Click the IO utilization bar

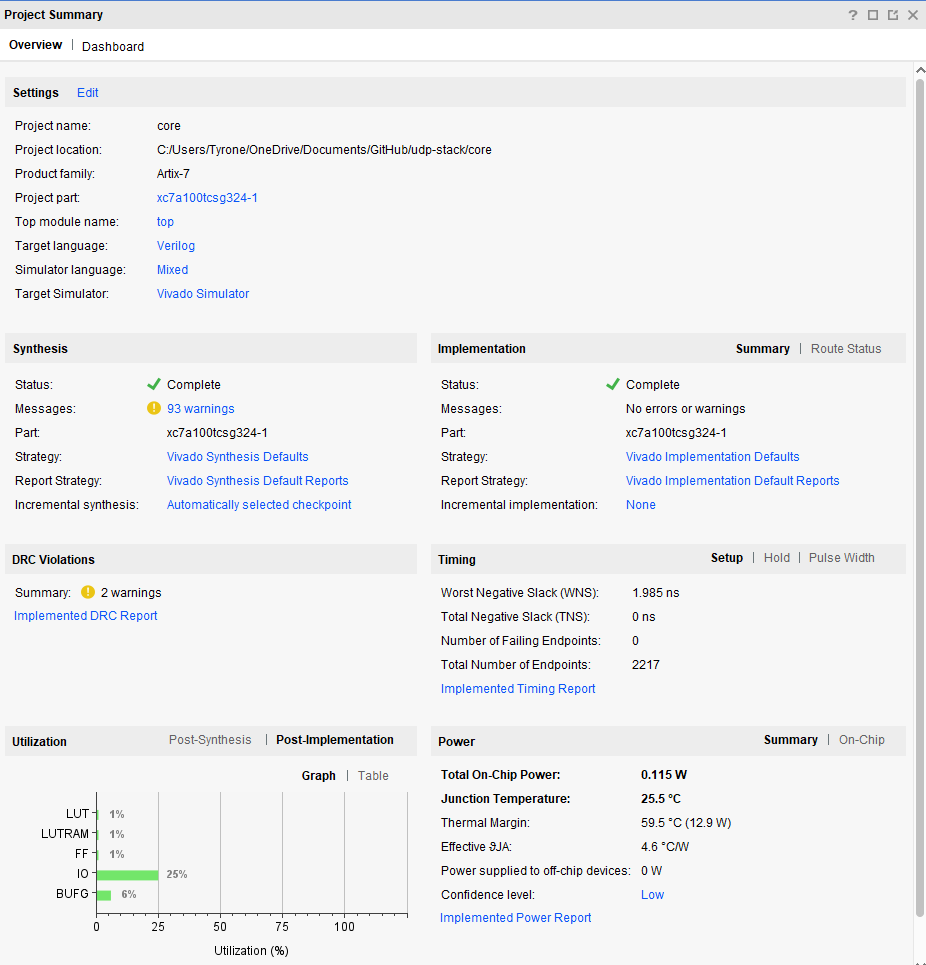(x=128, y=875)
